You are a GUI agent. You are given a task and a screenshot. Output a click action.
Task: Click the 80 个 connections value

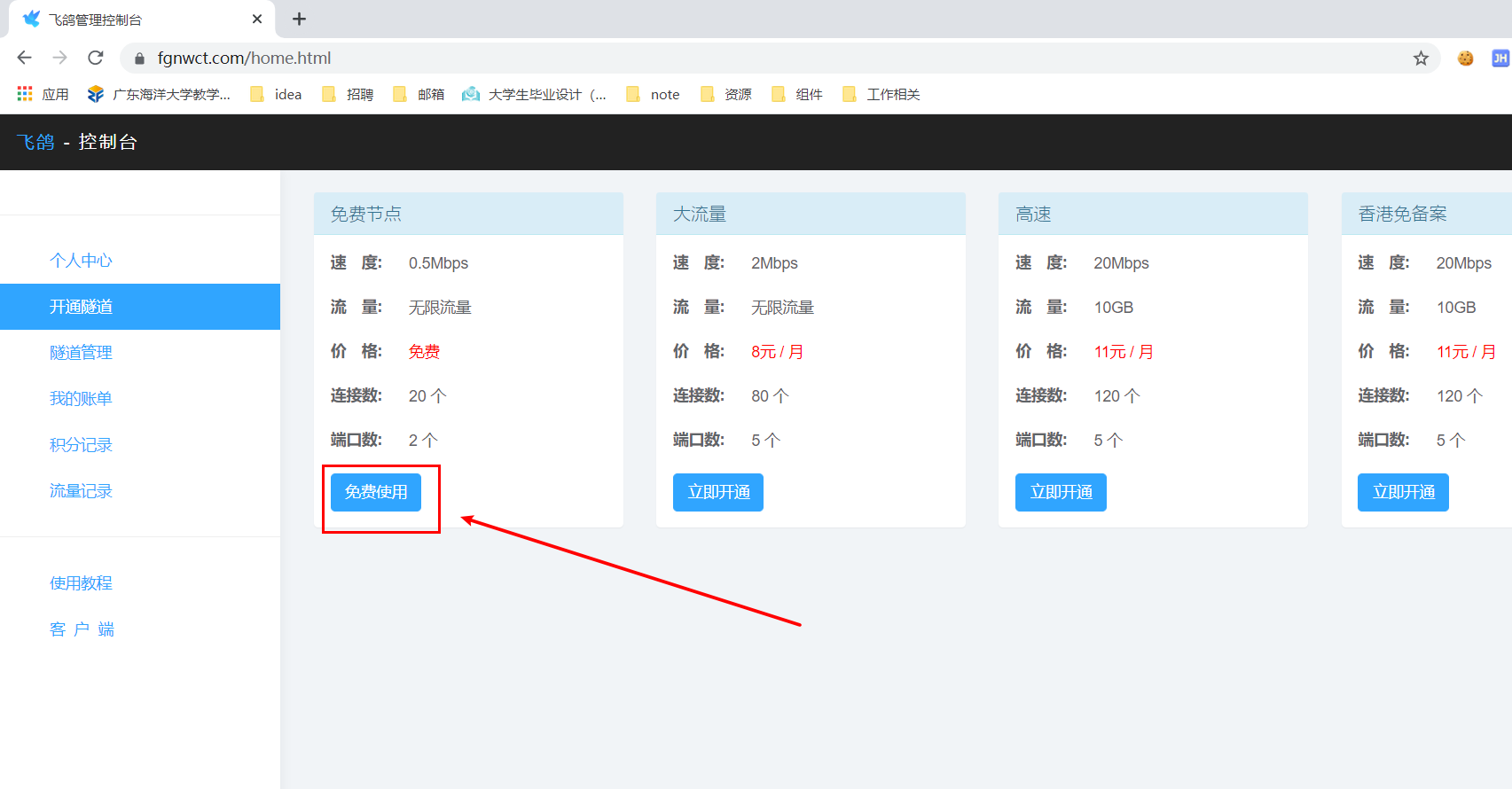tap(770, 396)
